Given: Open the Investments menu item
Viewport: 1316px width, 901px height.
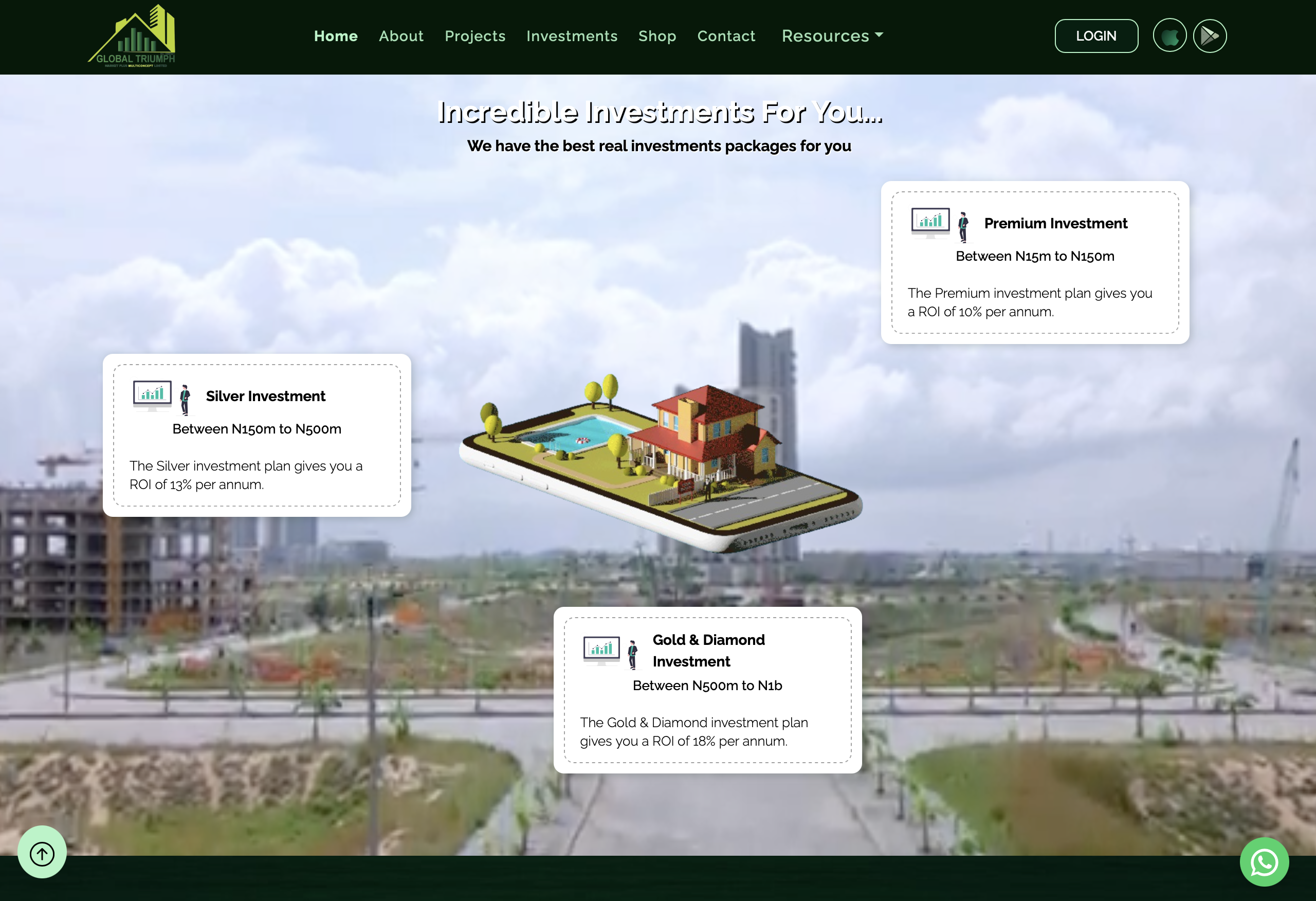Looking at the screenshot, I should [571, 37].
